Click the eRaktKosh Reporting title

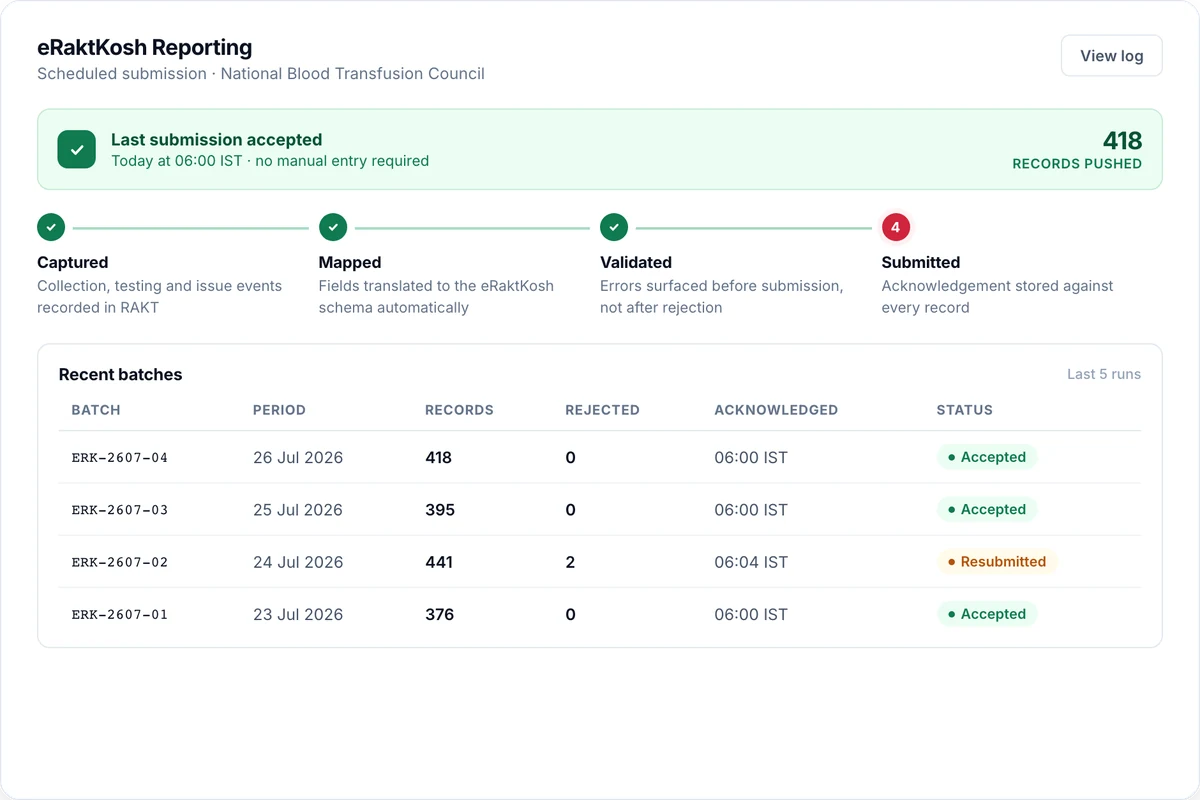coord(144,47)
